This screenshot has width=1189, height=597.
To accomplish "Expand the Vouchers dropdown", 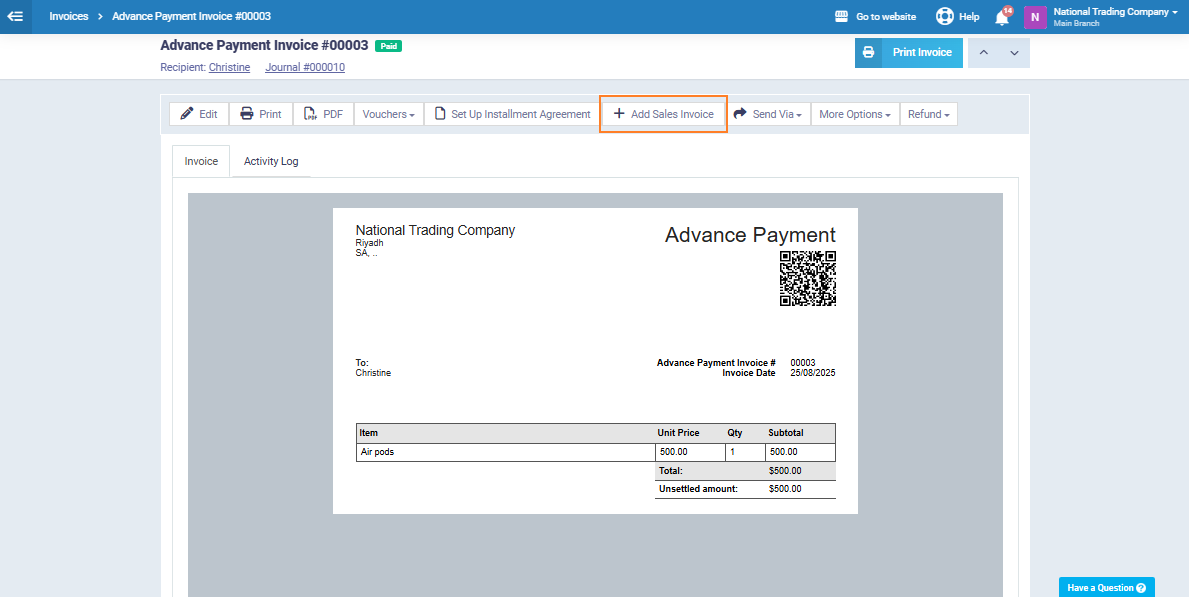I will pyautogui.click(x=388, y=114).
